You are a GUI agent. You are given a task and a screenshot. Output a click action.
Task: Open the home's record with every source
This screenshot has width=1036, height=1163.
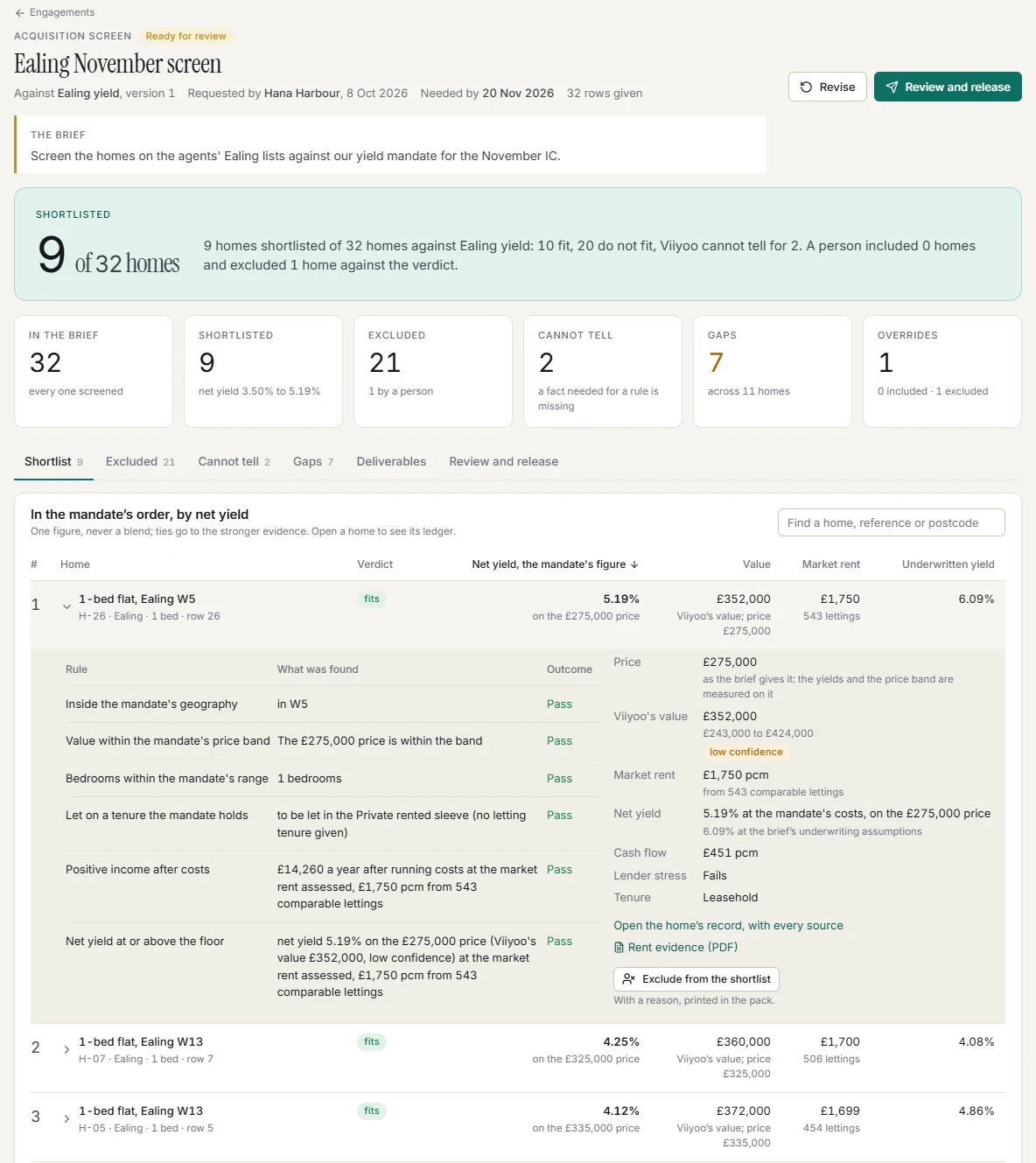click(x=728, y=925)
